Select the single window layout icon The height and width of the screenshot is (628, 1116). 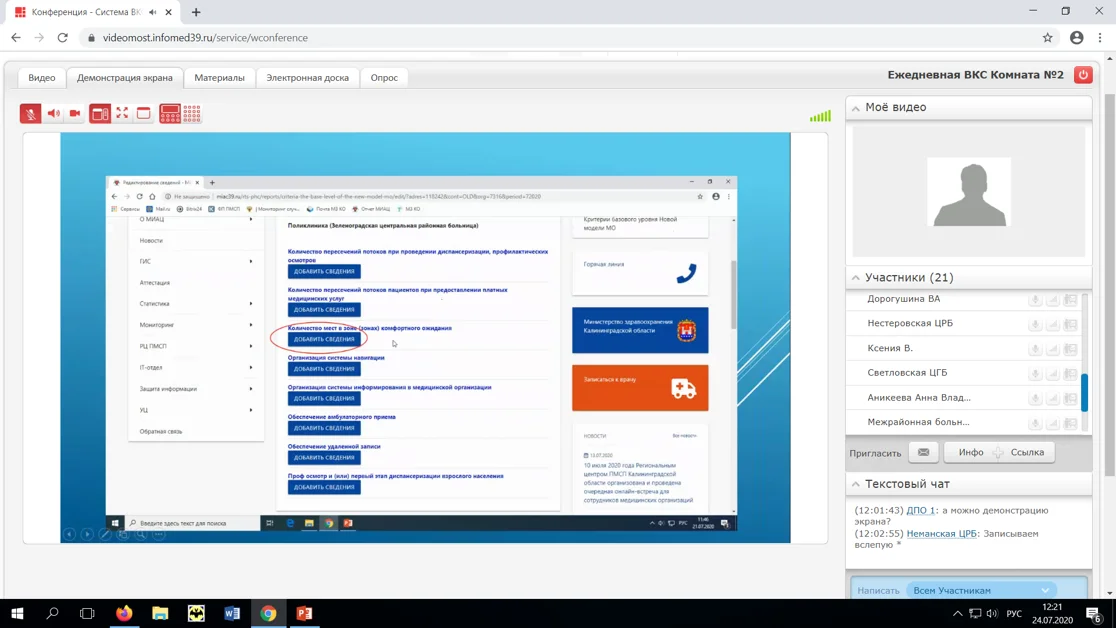[144, 114]
